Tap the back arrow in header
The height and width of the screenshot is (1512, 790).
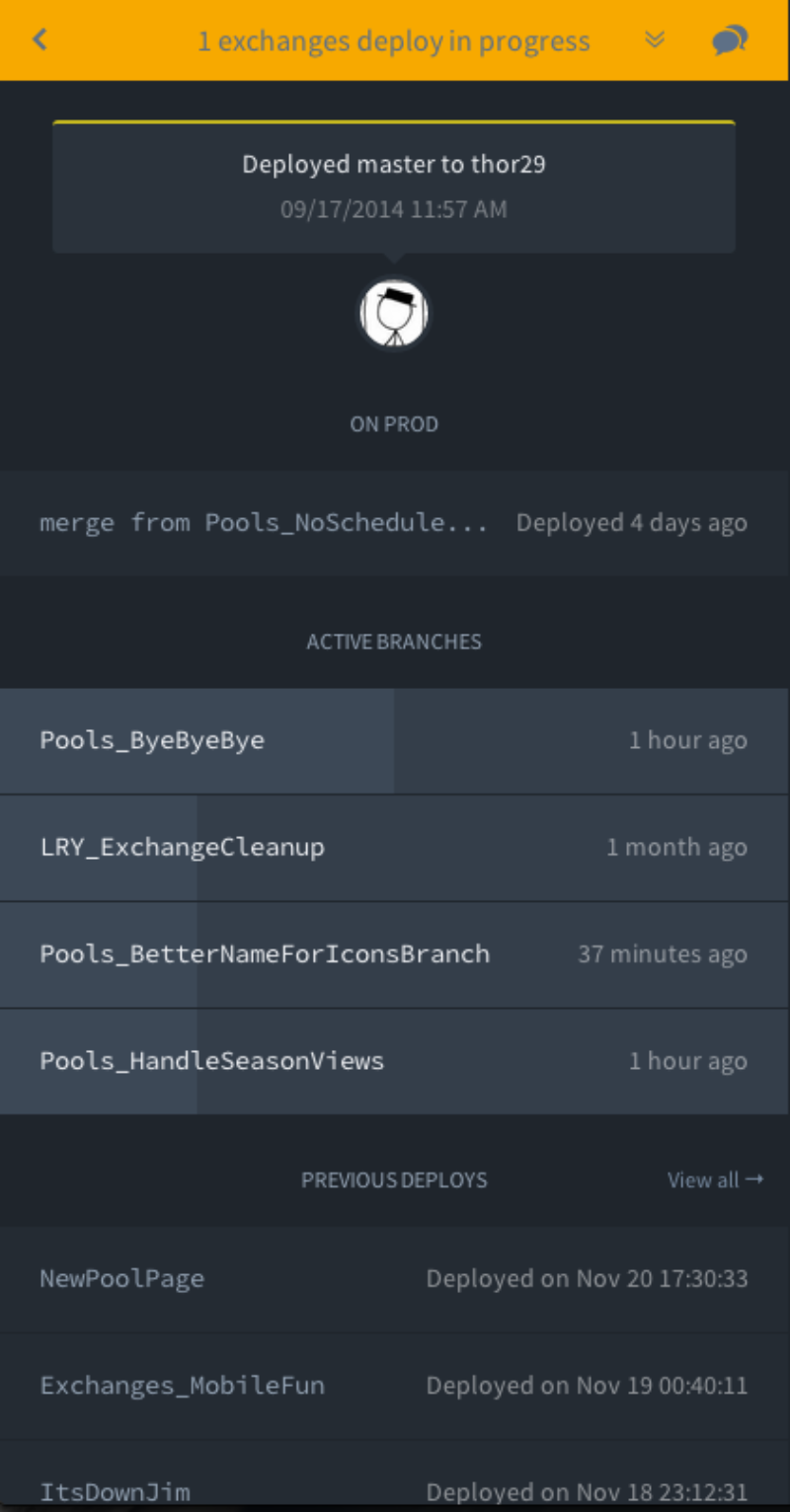click(x=39, y=39)
